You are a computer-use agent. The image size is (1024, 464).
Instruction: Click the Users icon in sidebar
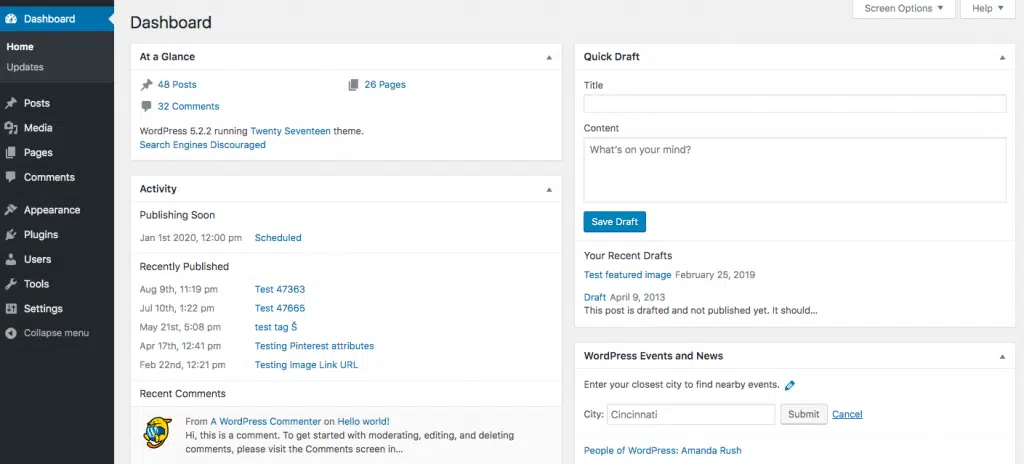point(11,260)
